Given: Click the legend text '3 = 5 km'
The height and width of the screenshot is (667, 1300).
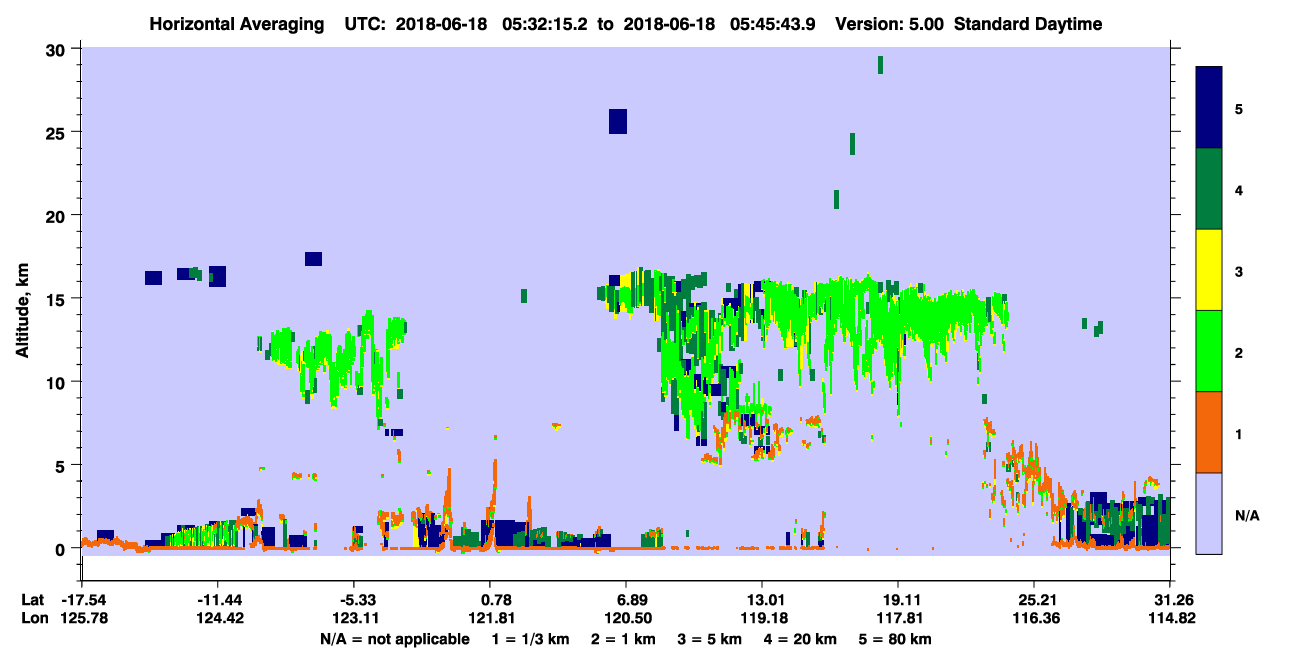Looking at the screenshot, I should [x=710, y=639].
